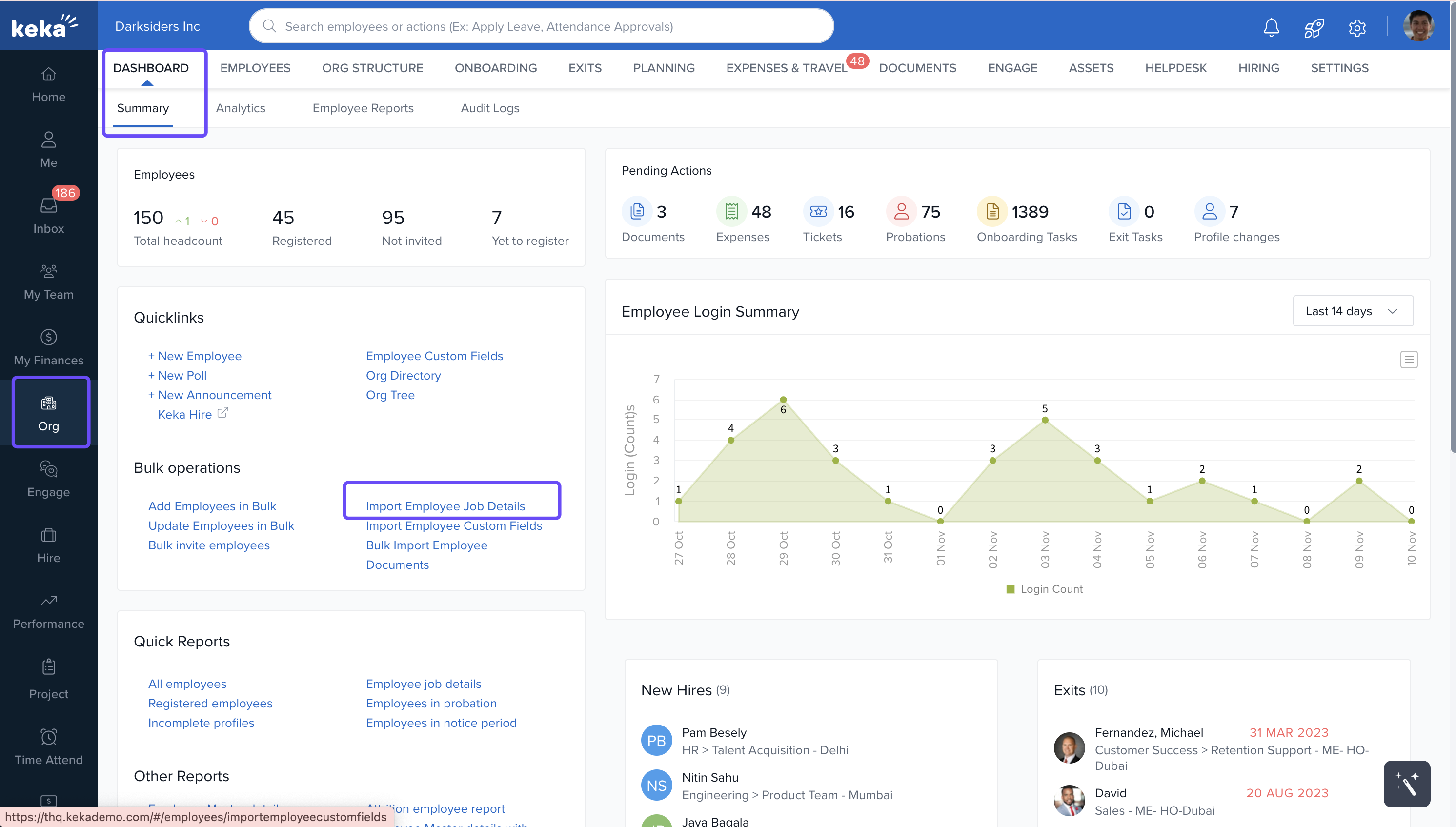Screen dimensions: 1456x827
Task: Switch to the Analytics tab
Action: point(240,108)
